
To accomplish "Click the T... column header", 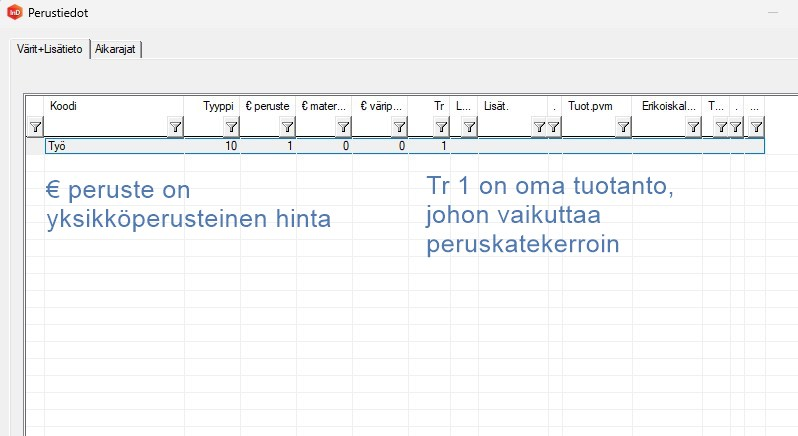I will 716,106.
